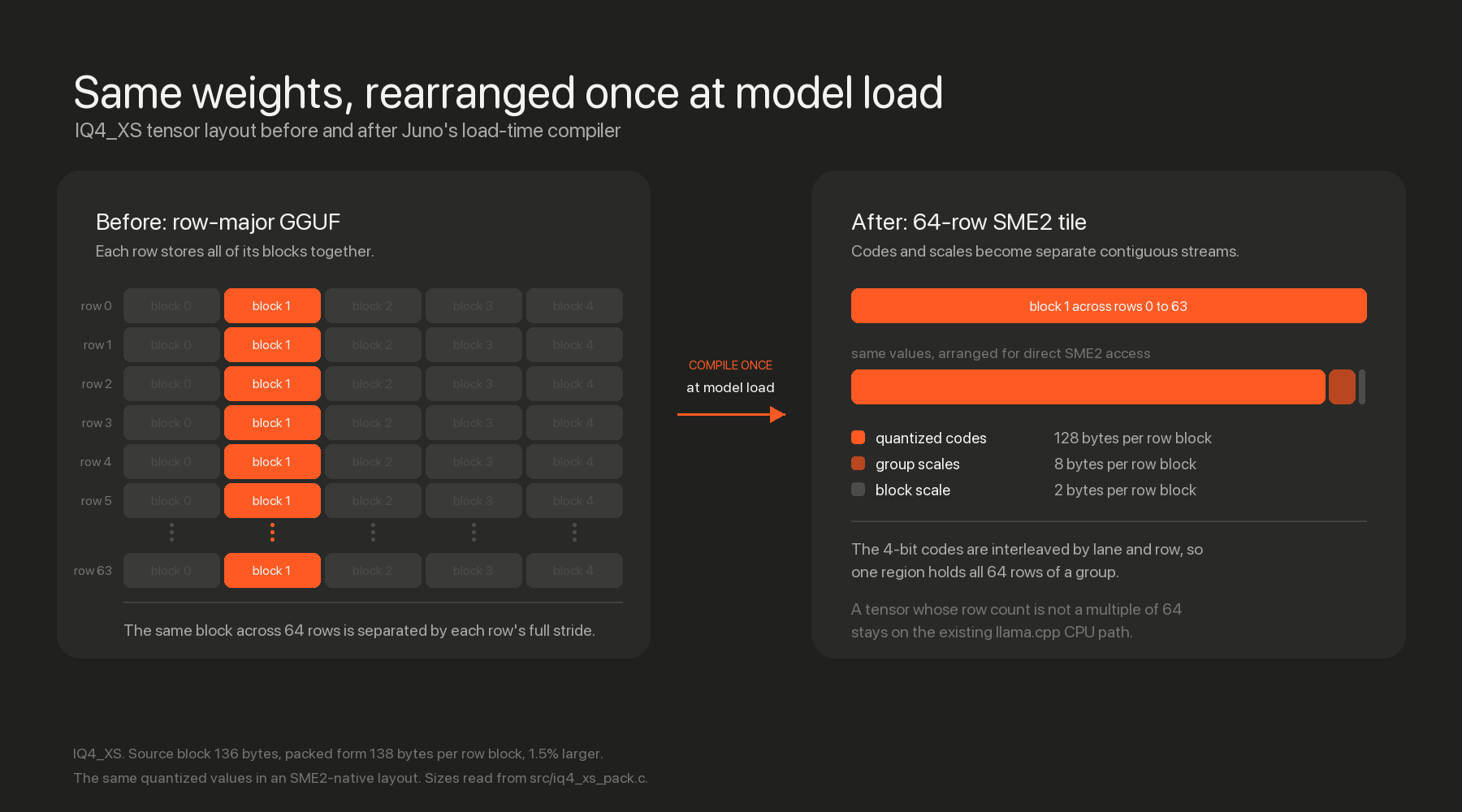Click the orange compile-once arrow
Image resolution: width=1462 pixels, height=812 pixels.
pyautogui.click(x=731, y=415)
